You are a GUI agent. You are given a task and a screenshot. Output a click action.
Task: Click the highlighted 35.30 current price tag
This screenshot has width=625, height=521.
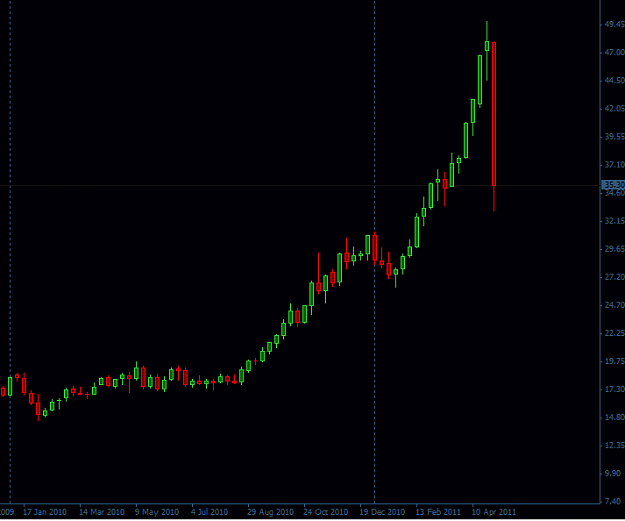point(613,185)
